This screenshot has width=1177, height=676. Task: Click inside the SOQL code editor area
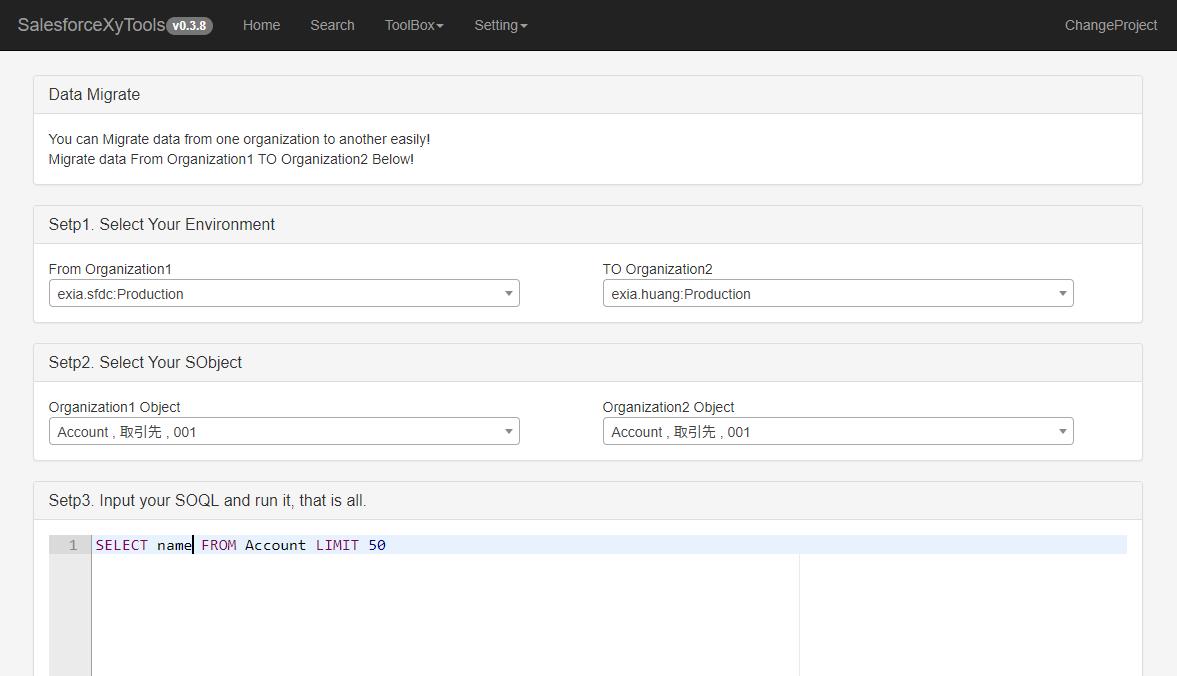[x=609, y=605]
